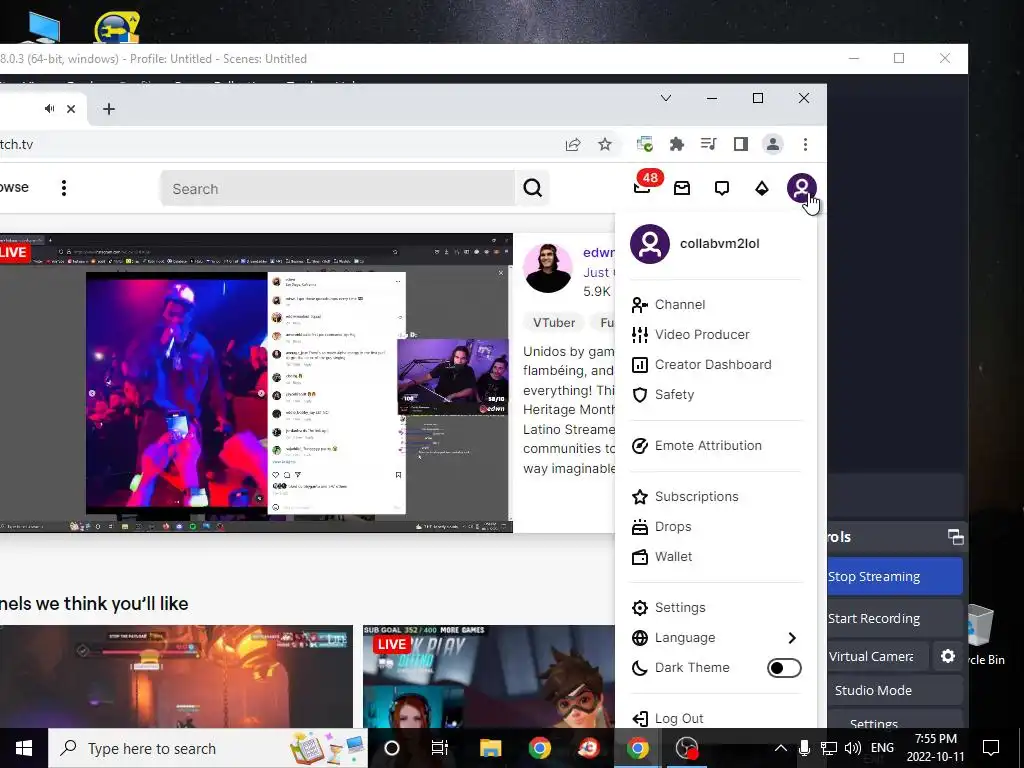Click the purple profile avatar in the header
Viewport: 1024px width, 768px height.
coord(801,188)
